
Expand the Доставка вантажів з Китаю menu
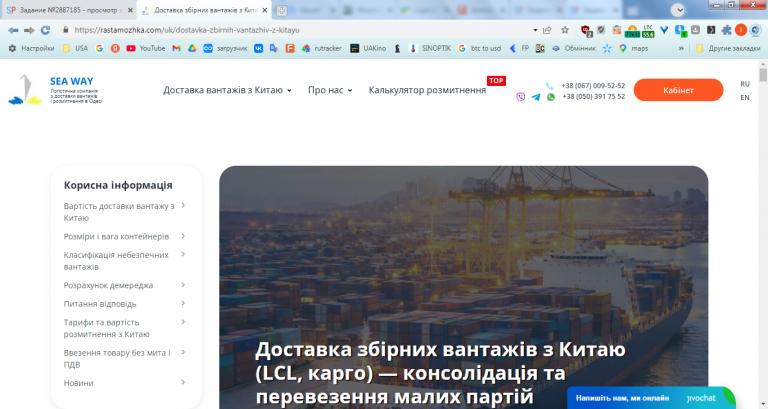coord(227,90)
